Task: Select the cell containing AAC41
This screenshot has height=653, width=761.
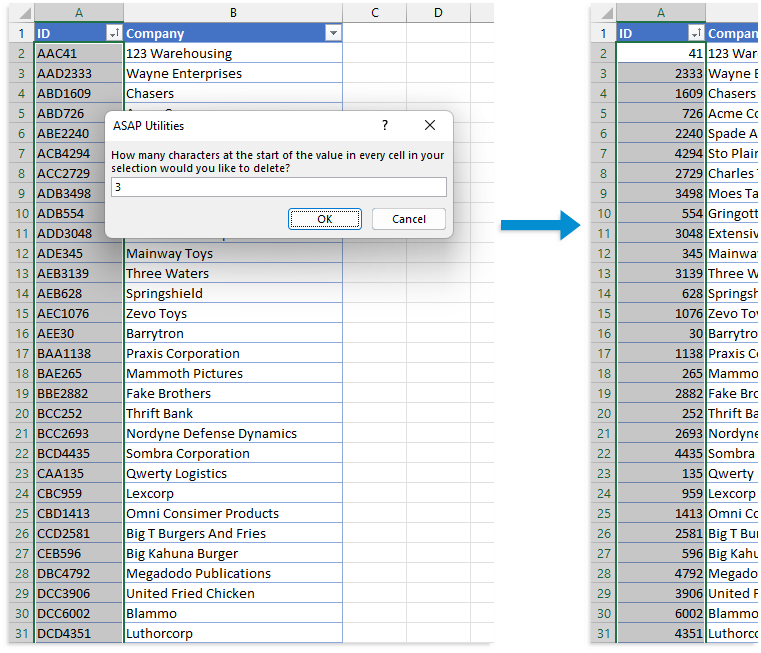Action: 79,54
